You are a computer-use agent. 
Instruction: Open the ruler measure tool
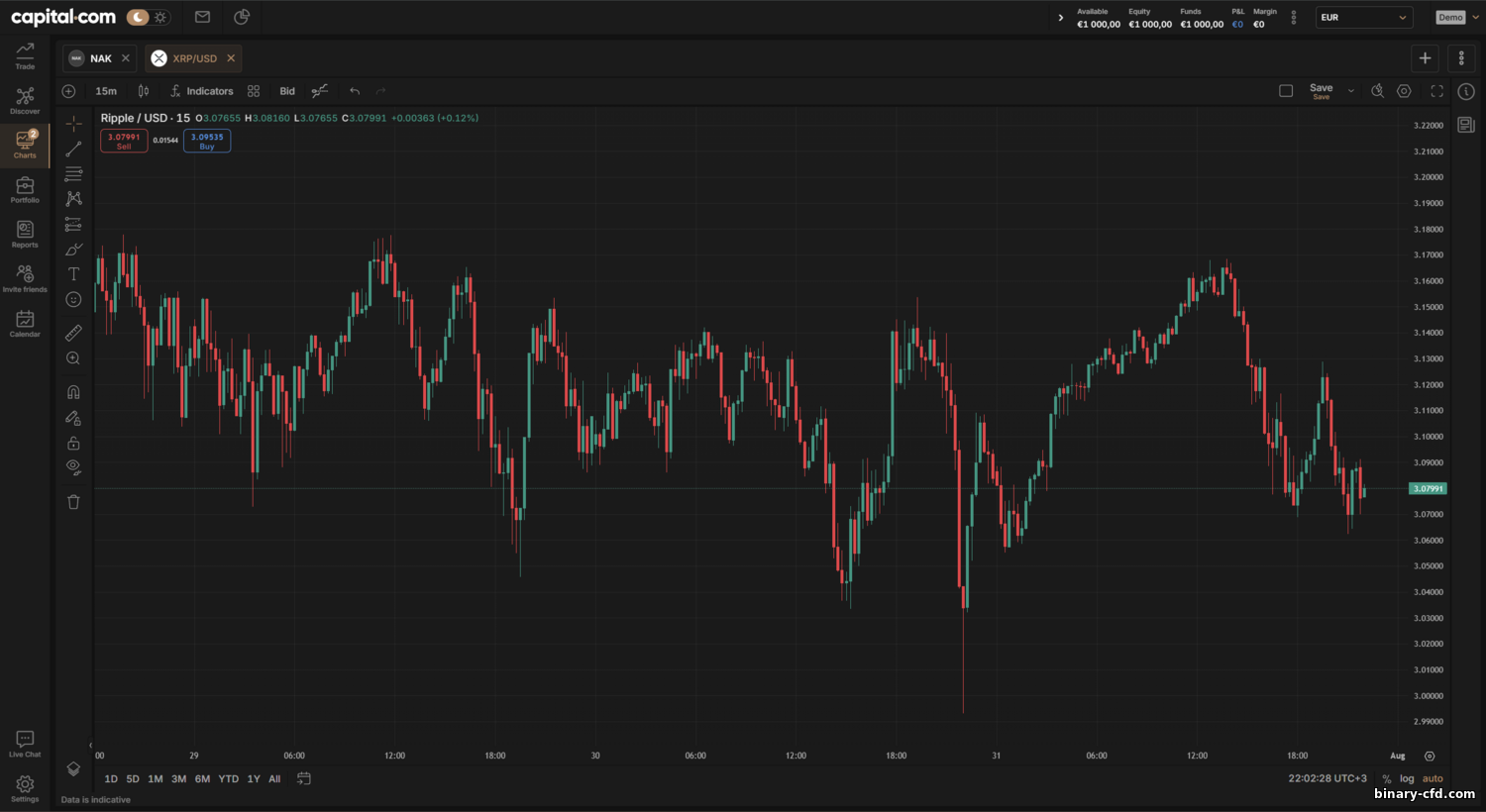pos(73,333)
